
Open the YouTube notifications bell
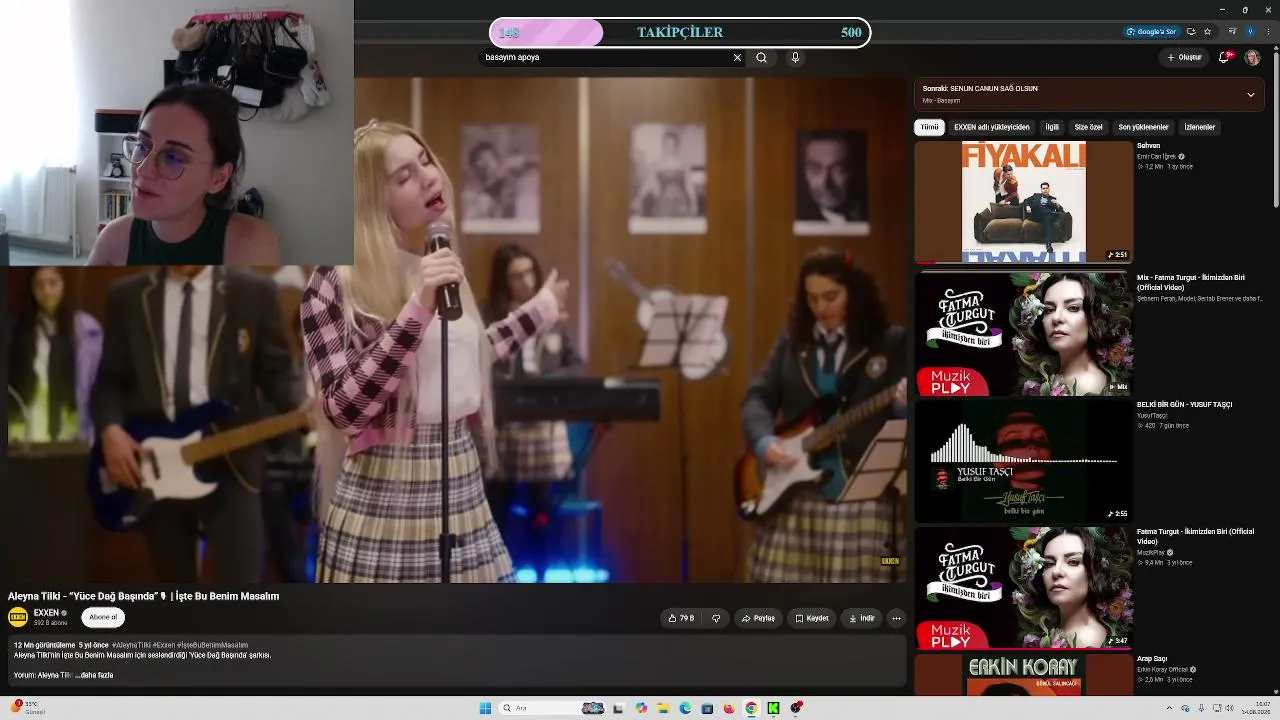(1224, 58)
